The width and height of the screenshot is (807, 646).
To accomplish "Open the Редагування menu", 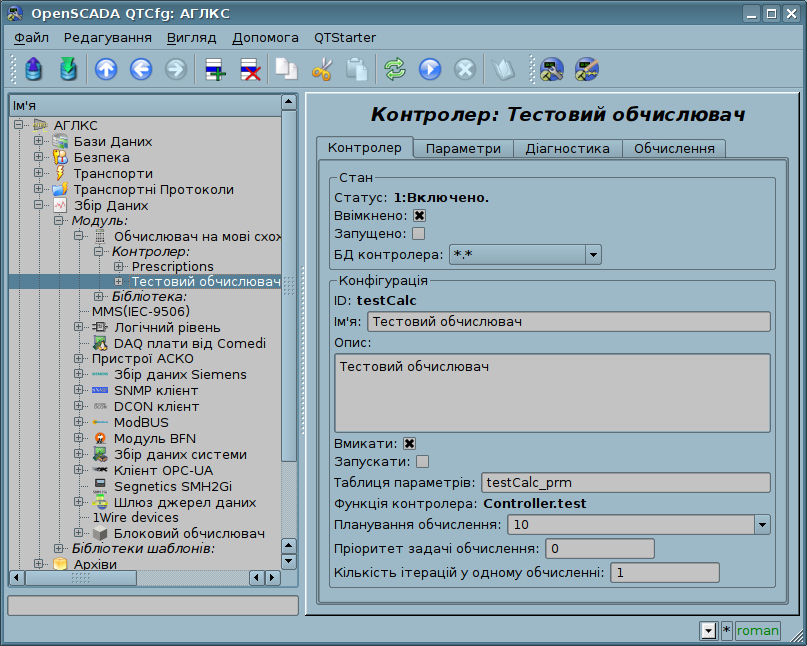I will click(x=108, y=37).
